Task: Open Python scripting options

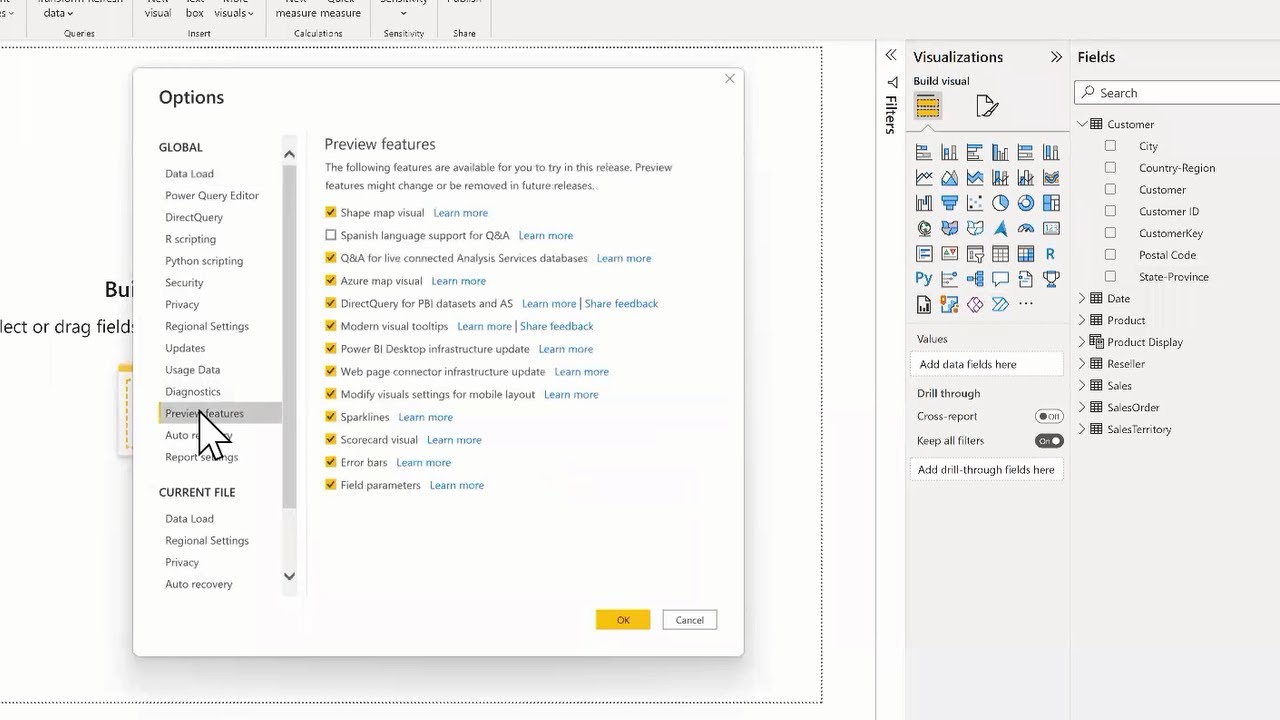Action: tap(204, 261)
